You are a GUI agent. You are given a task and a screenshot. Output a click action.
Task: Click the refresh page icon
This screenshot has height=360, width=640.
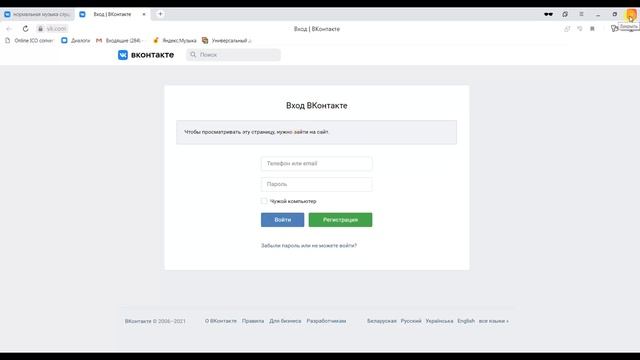point(25,29)
